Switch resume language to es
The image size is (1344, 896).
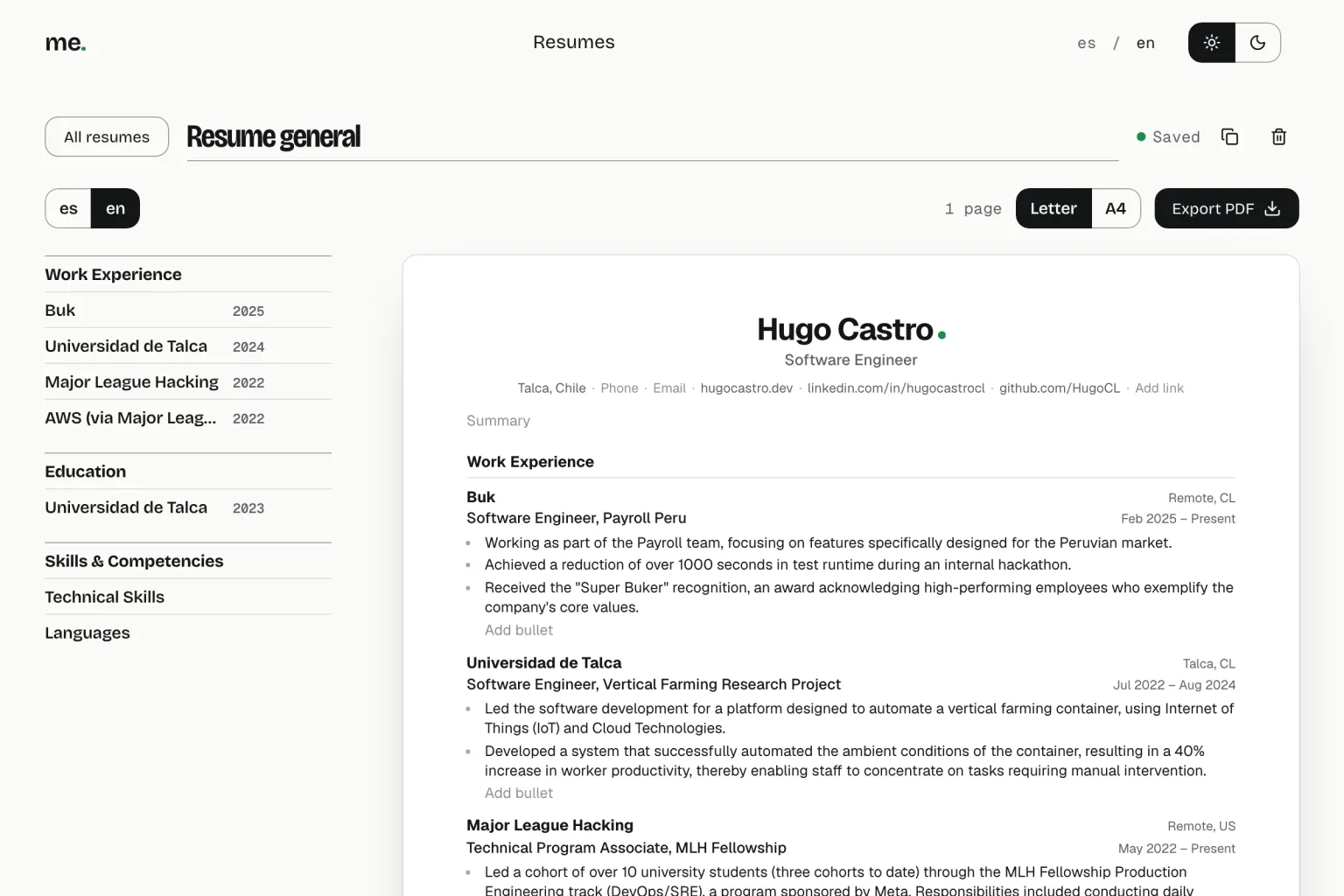tap(68, 208)
